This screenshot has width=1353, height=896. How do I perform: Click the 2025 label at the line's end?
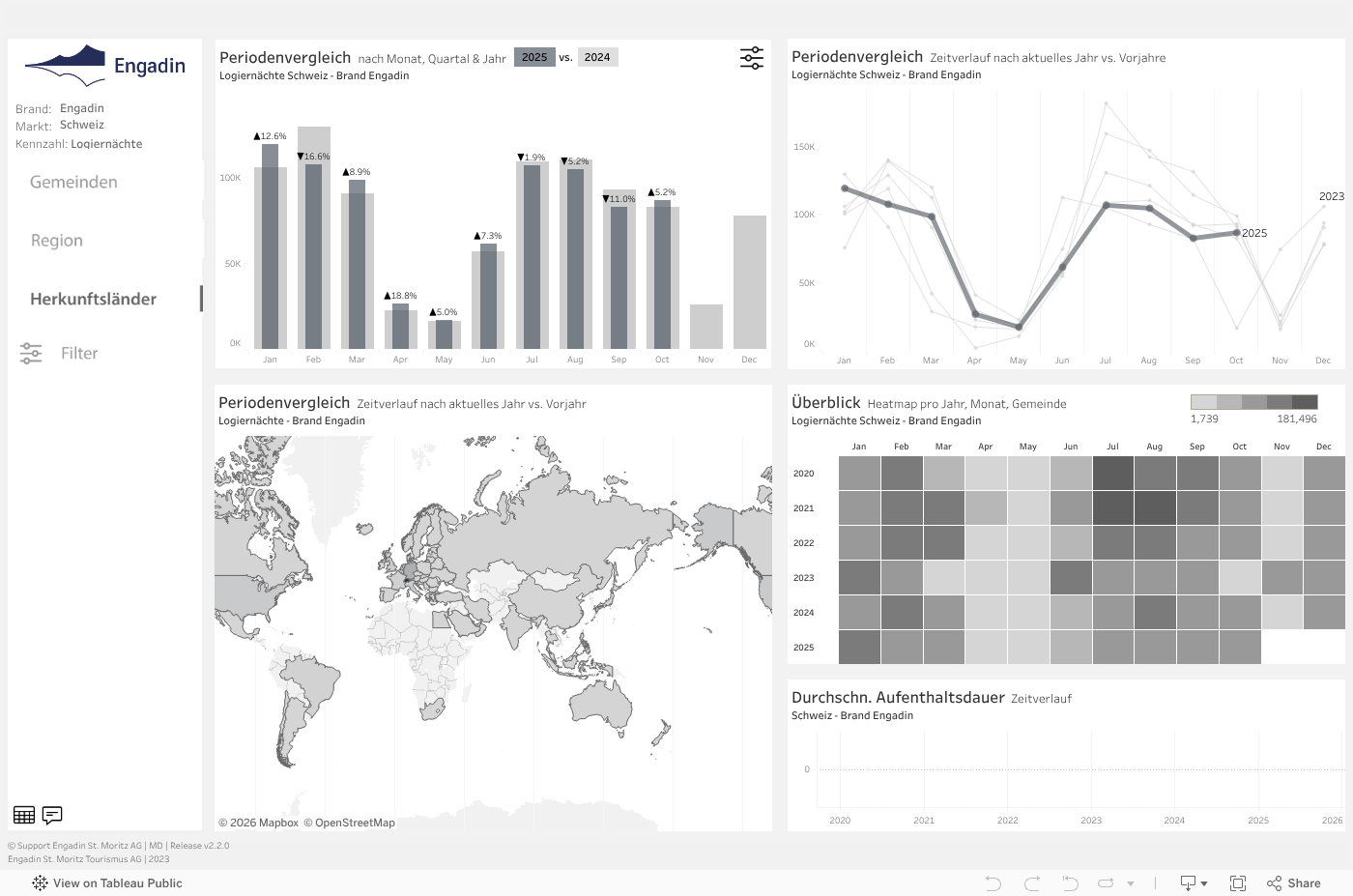1254,233
